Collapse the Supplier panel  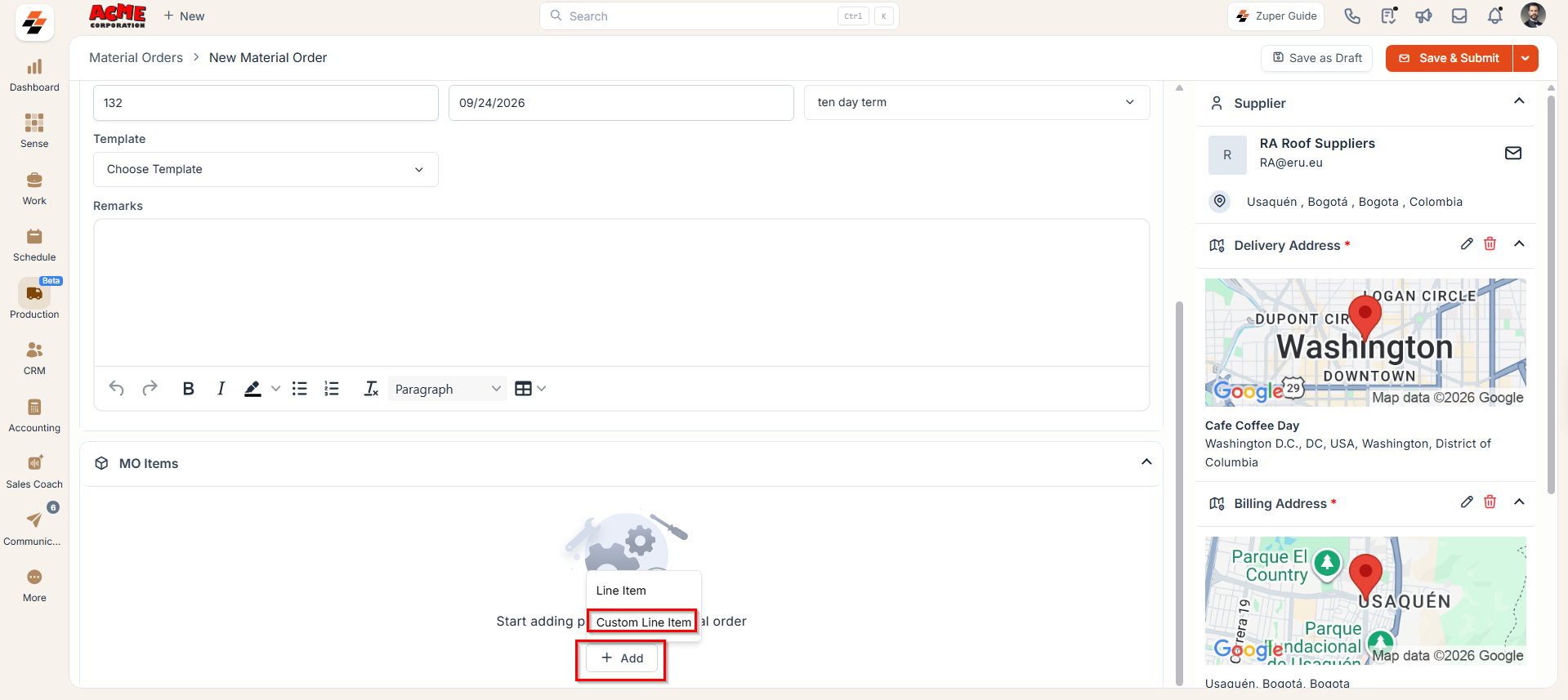(1519, 101)
